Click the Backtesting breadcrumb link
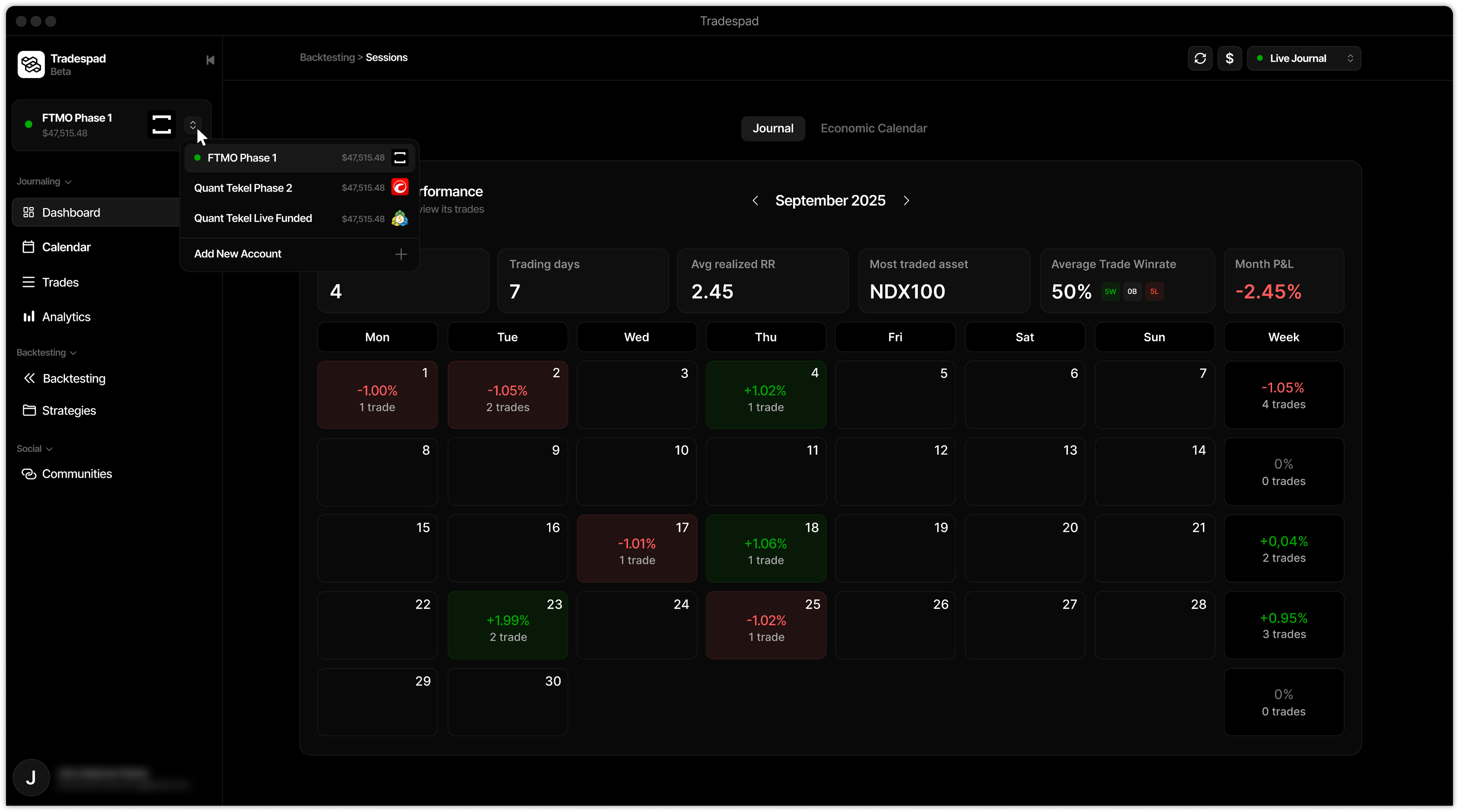 327,57
